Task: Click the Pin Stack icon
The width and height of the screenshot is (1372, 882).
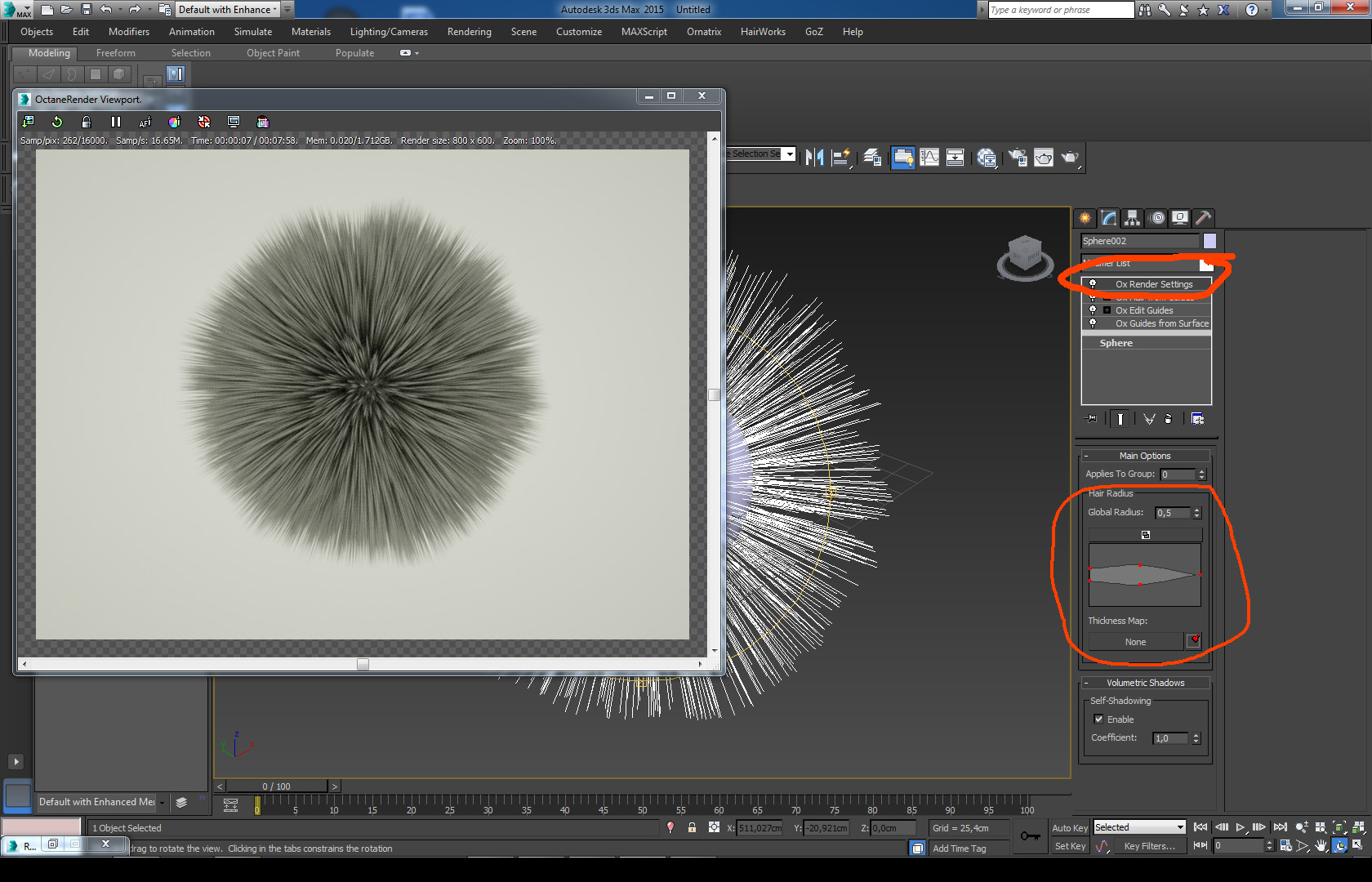Action: [1091, 419]
